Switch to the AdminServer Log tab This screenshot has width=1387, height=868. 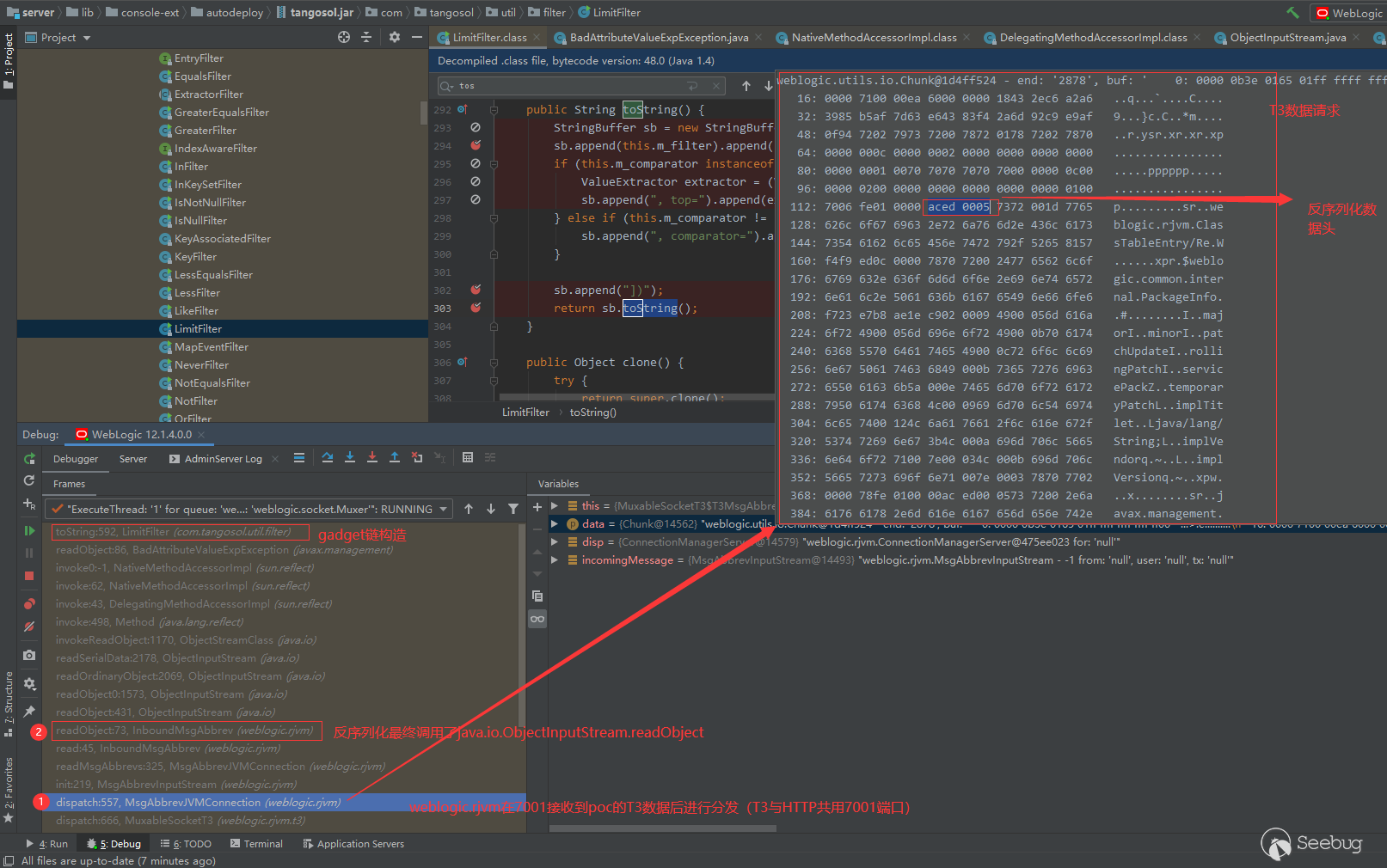click(x=223, y=459)
